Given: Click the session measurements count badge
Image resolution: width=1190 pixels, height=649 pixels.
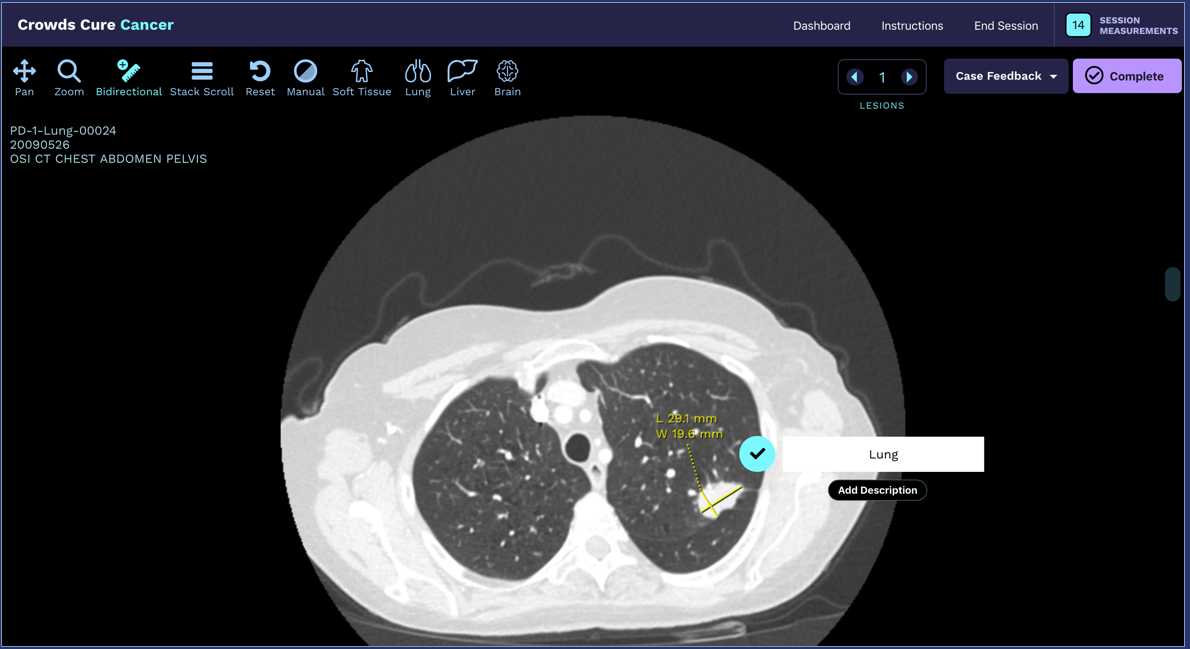Looking at the screenshot, I should (1078, 25).
